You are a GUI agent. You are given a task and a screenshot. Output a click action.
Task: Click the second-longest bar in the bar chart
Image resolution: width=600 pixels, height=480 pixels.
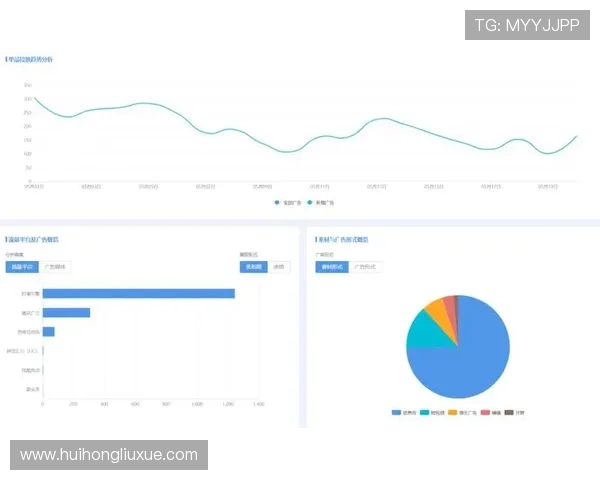tap(66, 312)
